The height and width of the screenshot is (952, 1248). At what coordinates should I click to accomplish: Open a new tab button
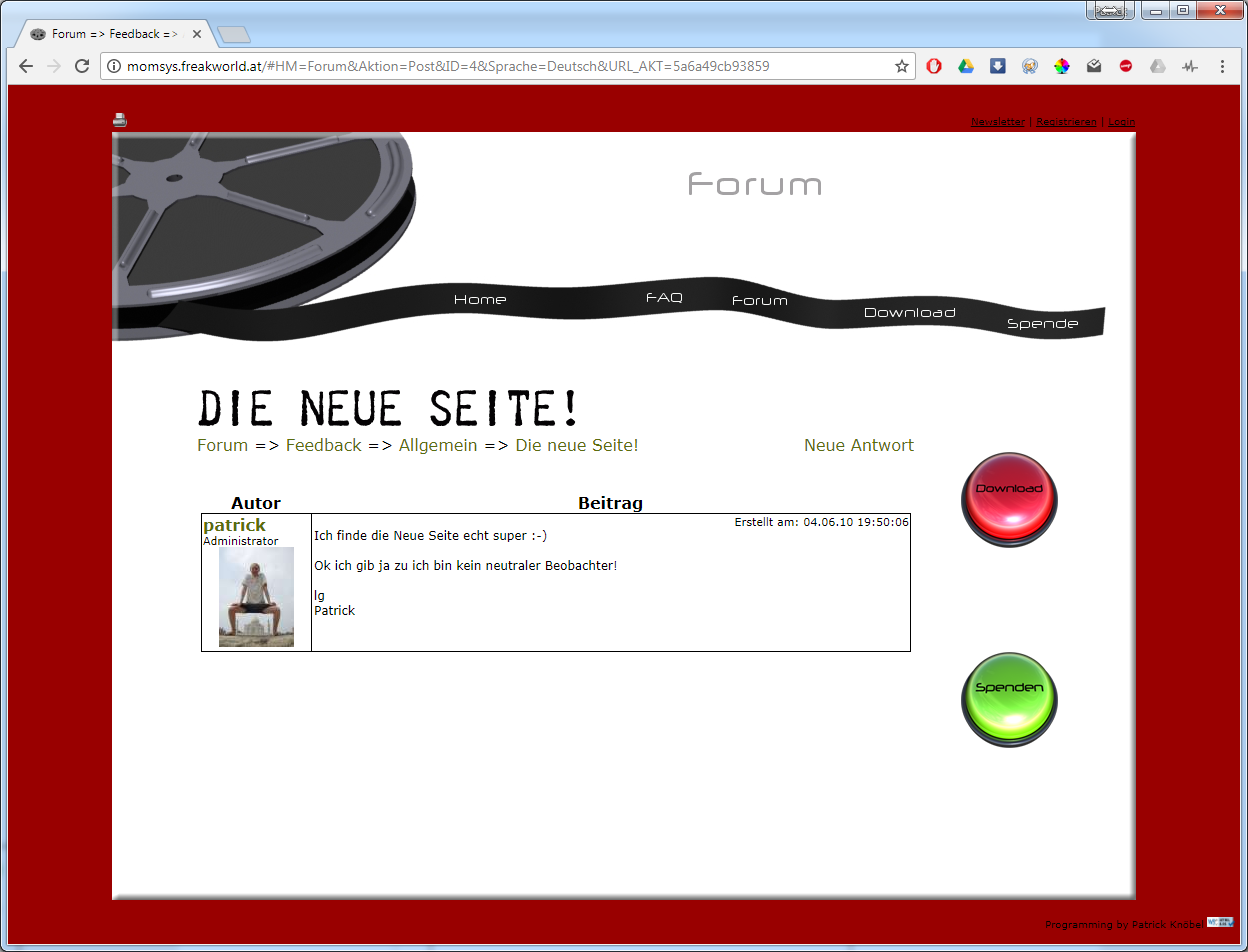233,35
